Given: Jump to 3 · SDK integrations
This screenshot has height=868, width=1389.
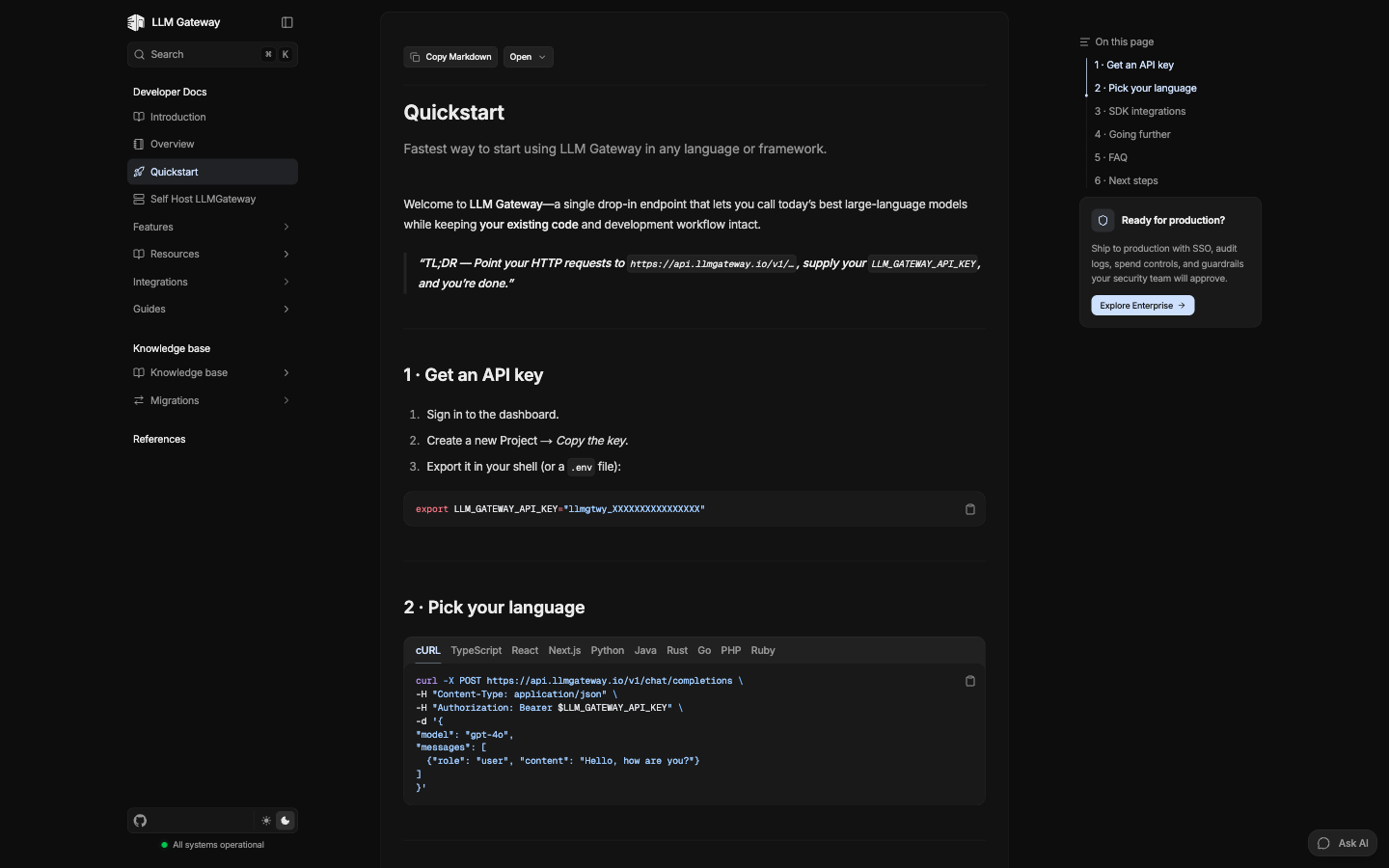Looking at the screenshot, I should pos(1140,112).
